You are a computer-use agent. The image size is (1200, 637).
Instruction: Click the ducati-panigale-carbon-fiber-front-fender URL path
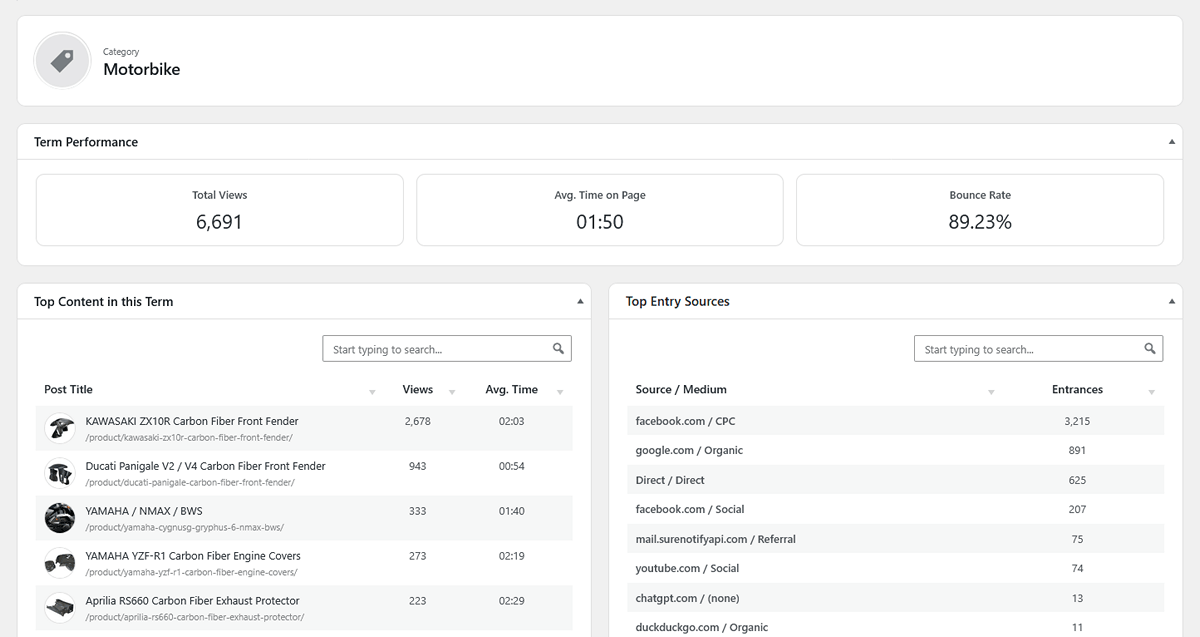pos(190,482)
